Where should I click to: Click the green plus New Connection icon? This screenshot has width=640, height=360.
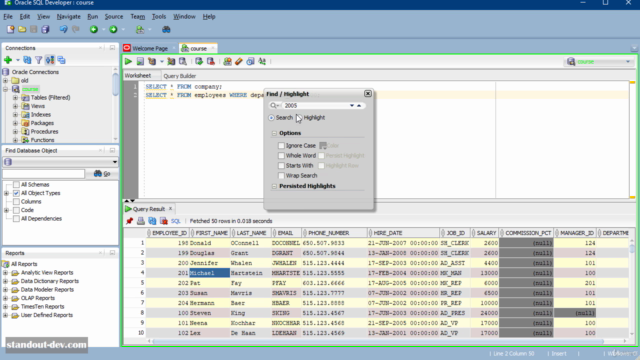[x=8, y=60]
